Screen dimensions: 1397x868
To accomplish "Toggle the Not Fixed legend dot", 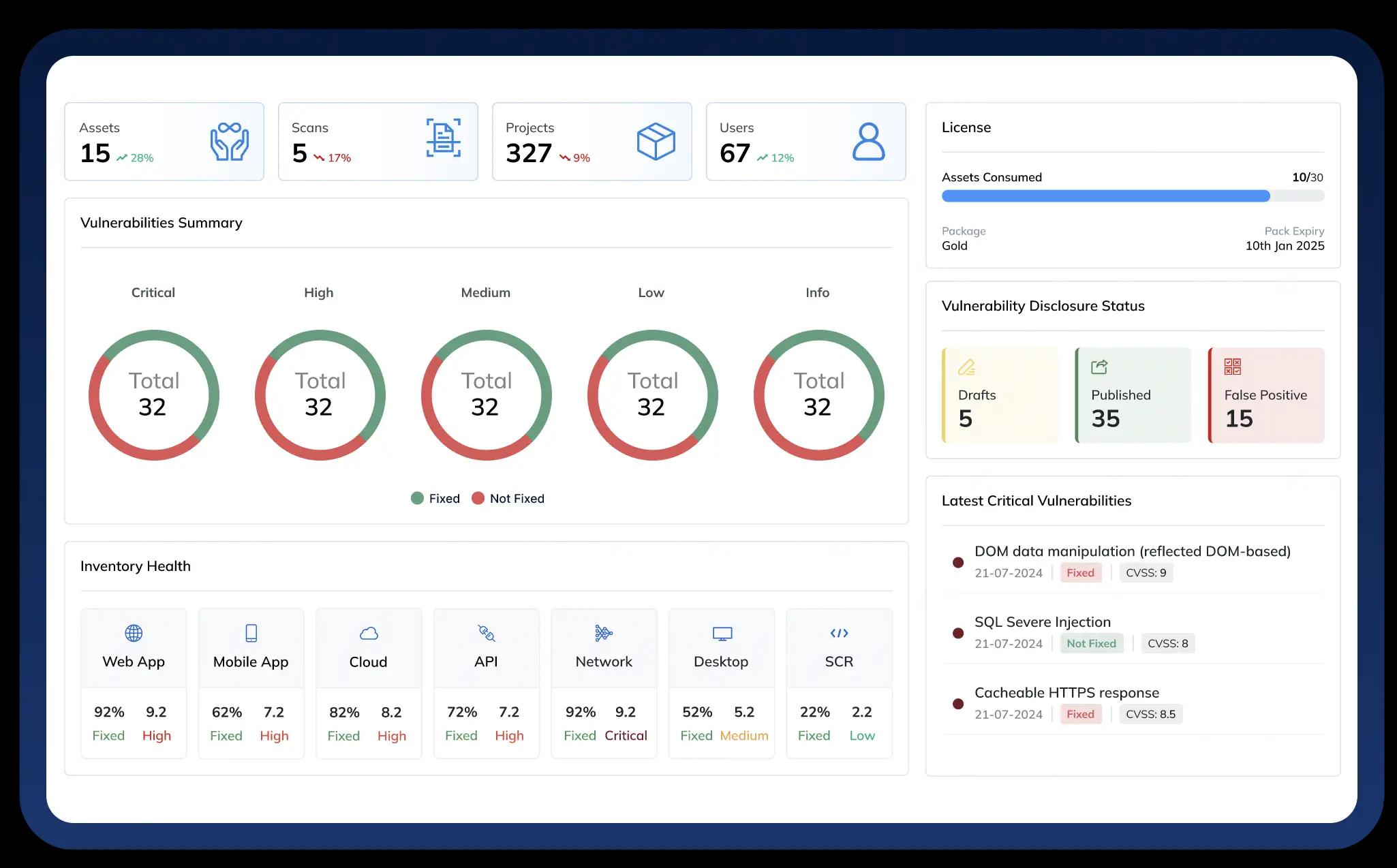I will (x=478, y=498).
